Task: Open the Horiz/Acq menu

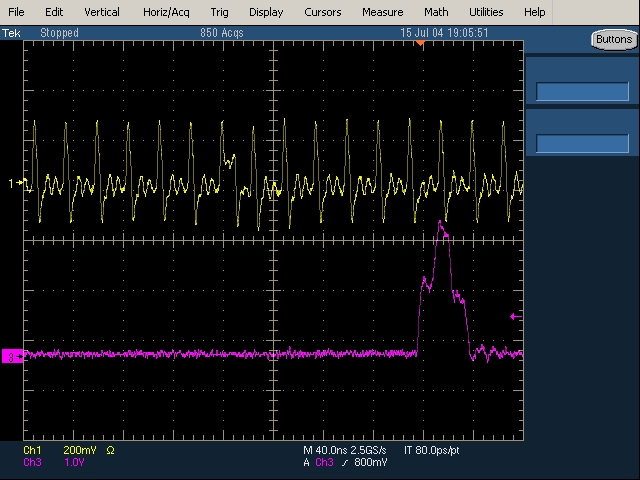Action: click(x=166, y=12)
